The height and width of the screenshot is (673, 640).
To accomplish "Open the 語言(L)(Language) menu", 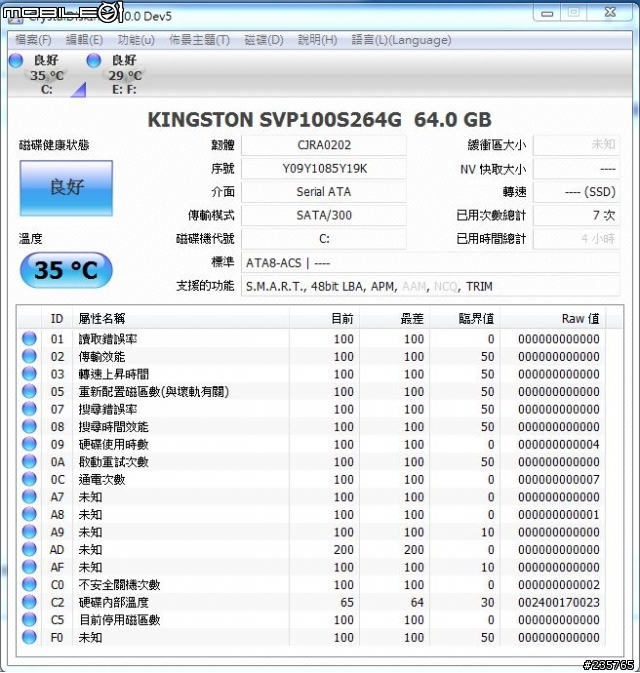I will click(x=401, y=40).
